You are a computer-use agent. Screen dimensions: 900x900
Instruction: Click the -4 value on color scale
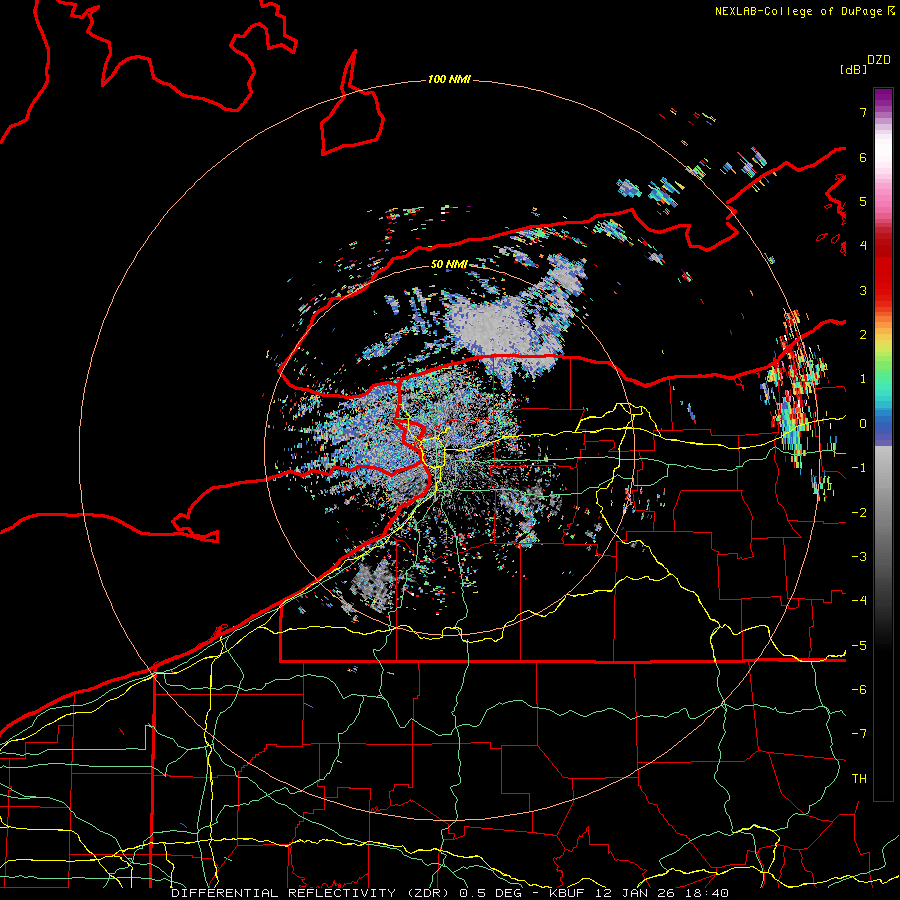click(859, 601)
